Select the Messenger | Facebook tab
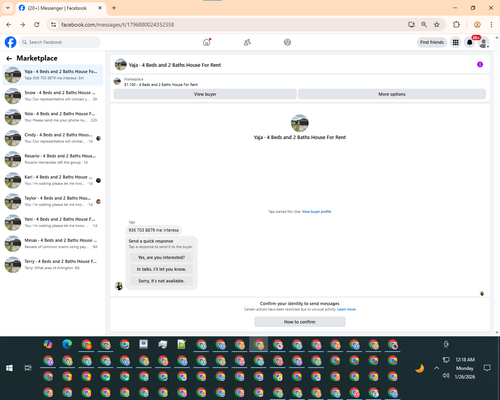The width and height of the screenshot is (500, 400). point(61,8)
